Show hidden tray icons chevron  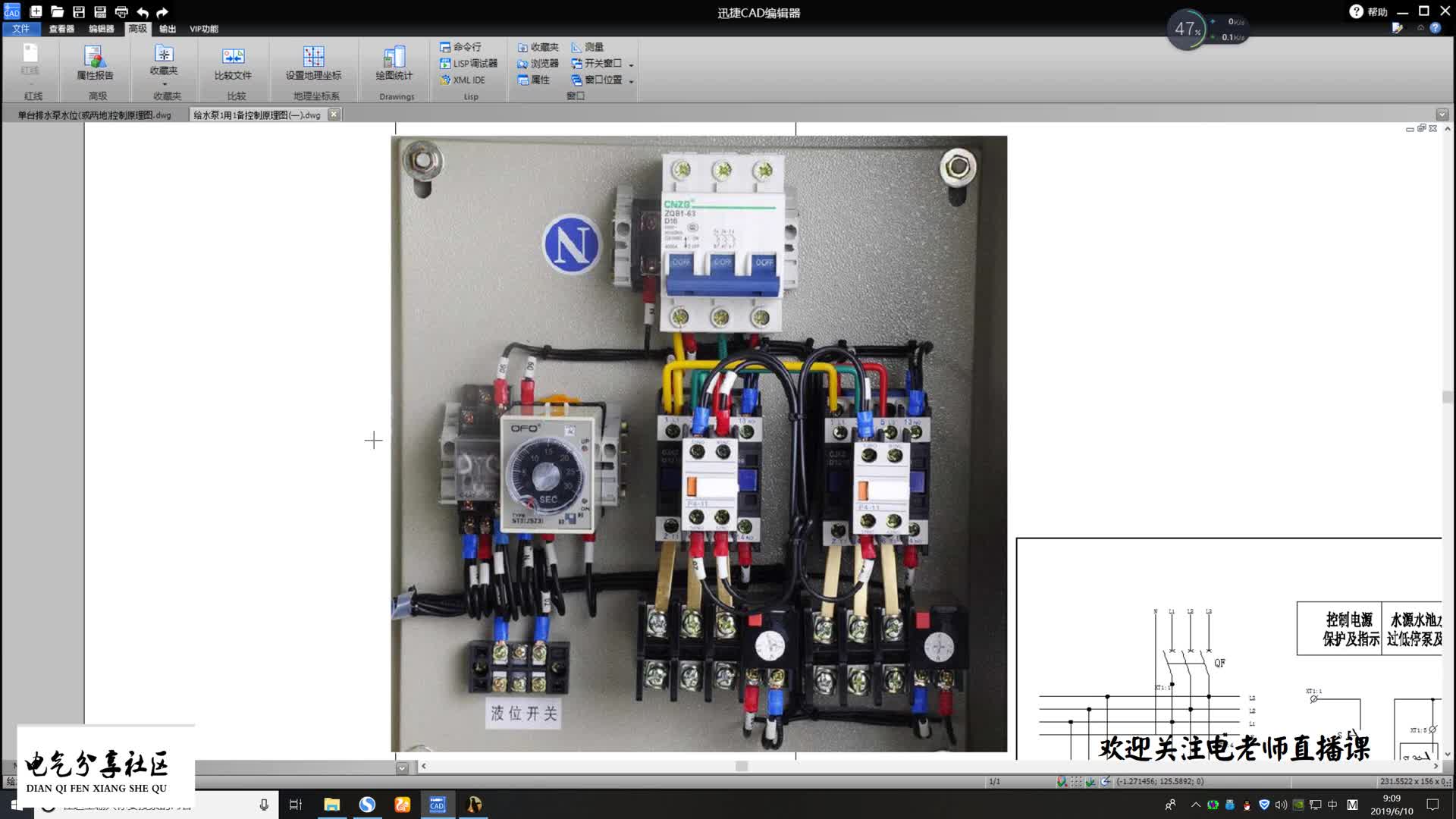(1195, 805)
